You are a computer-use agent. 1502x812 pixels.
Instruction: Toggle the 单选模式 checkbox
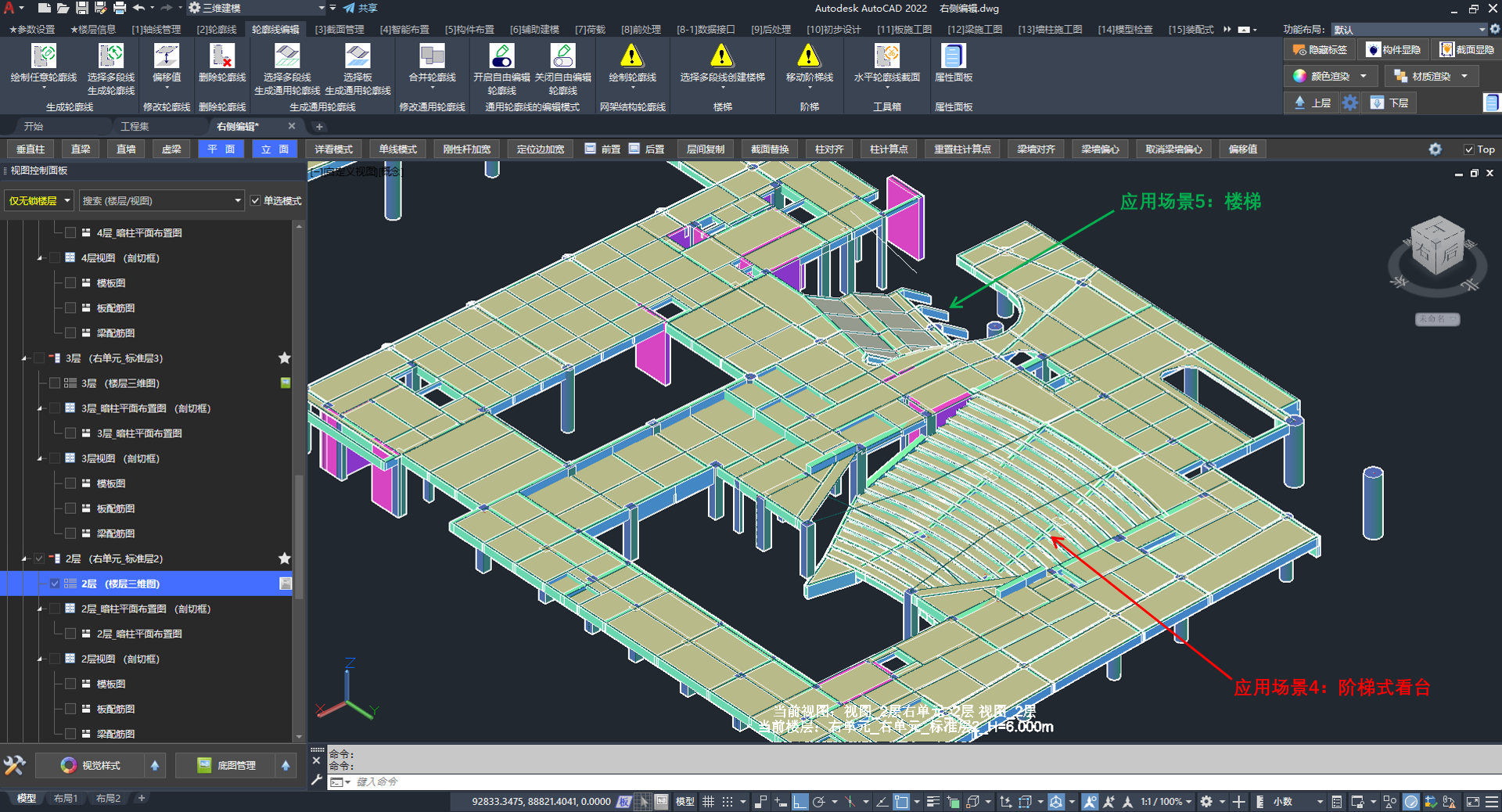click(x=256, y=201)
